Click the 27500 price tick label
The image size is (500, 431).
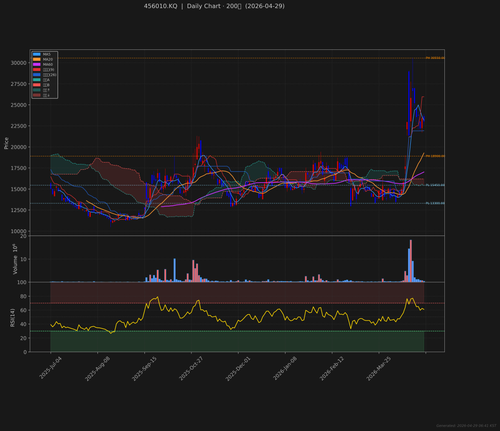pos(19,84)
